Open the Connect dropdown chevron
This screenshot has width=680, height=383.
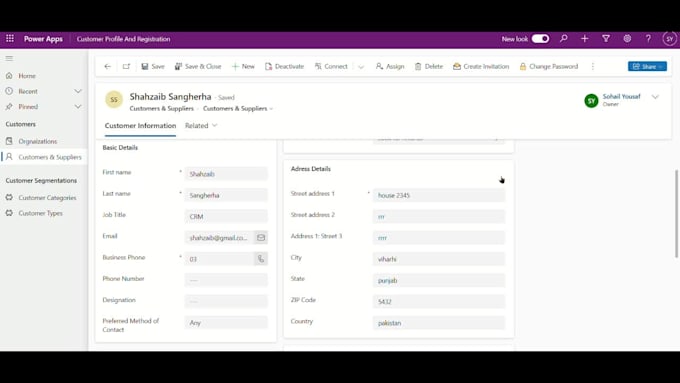tap(361, 67)
